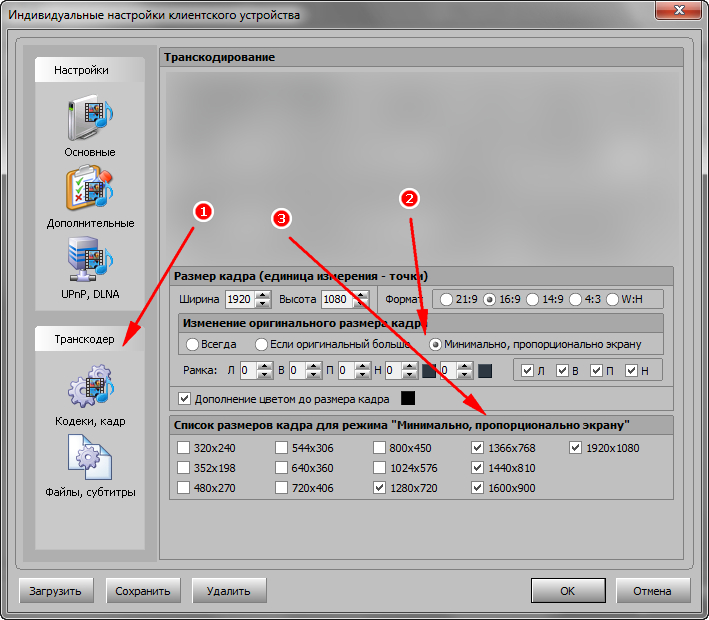This screenshot has height=620, width=709.
Task: Select Если оригинальный больше option
Action: pyautogui.click(x=262, y=344)
